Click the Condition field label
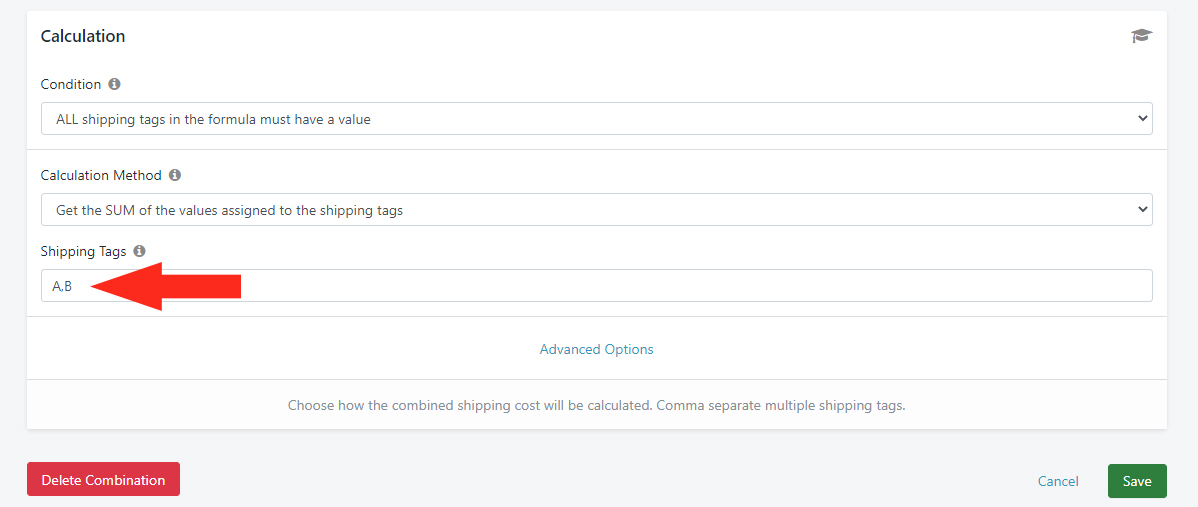This screenshot has height=507, width=1198. (x=71, y=83)
